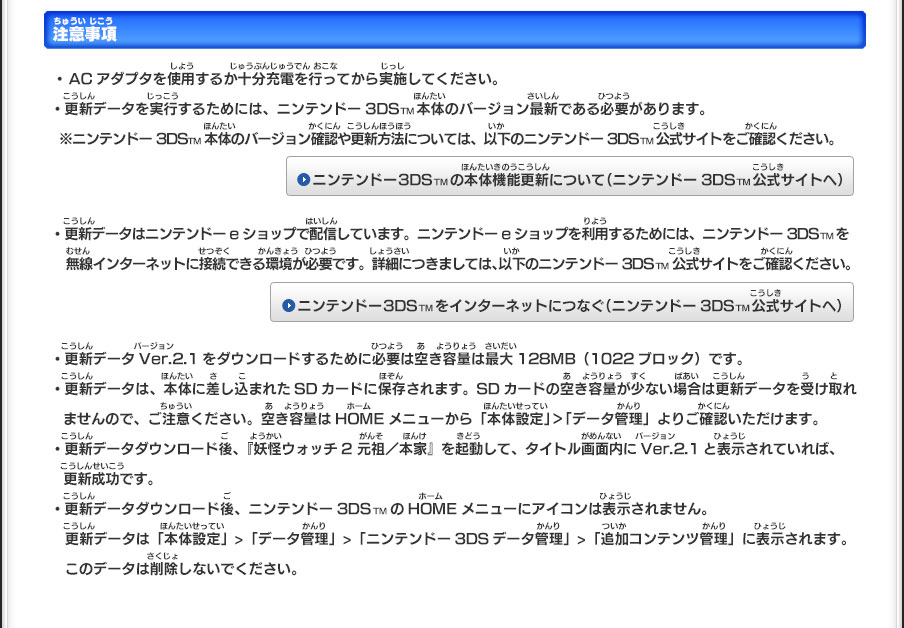This screenshot has width=904, height=628.
Task: Click the line mentioning '128MB(1022ブロック)'
Action: coord(401,359)
